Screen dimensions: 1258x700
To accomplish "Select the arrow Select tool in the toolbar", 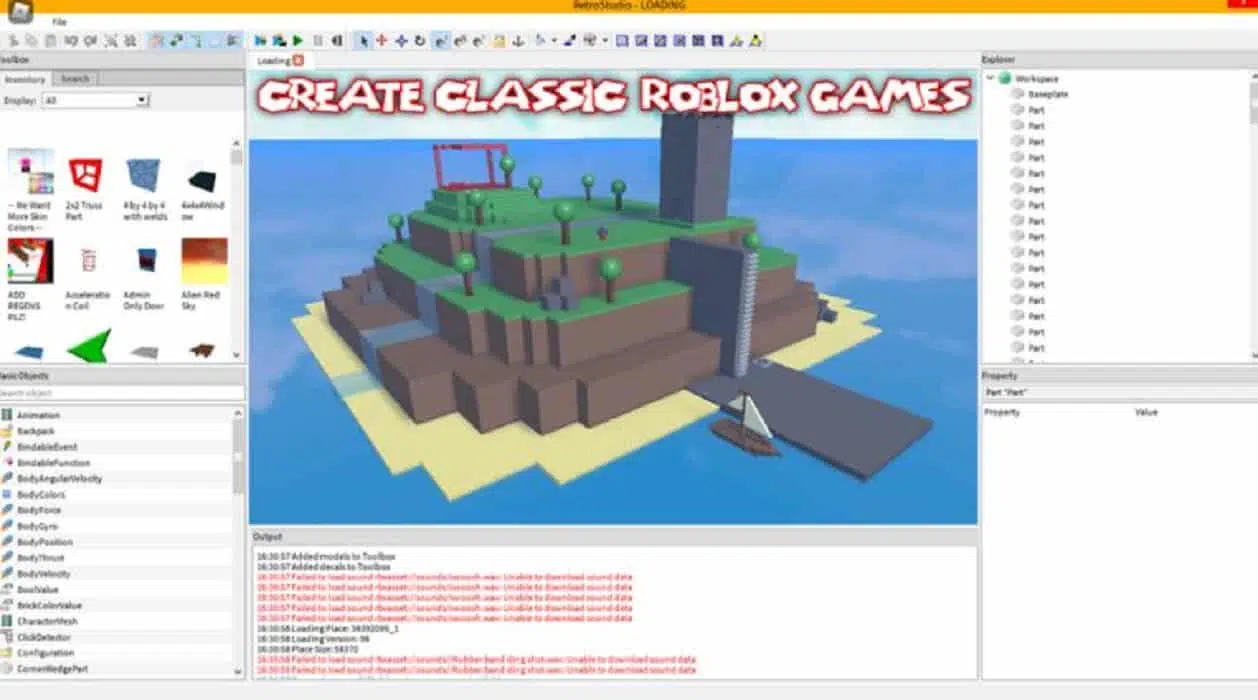I will (363, 41).
